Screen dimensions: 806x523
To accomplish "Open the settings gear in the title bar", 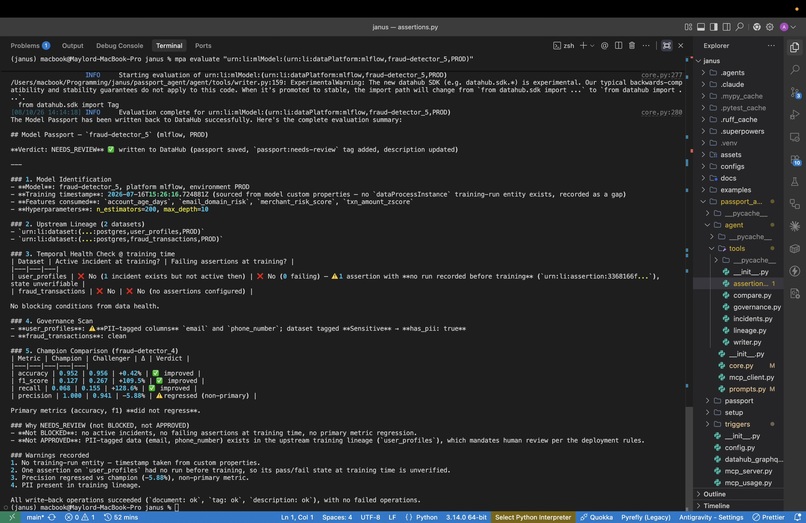I will [770, 27].
